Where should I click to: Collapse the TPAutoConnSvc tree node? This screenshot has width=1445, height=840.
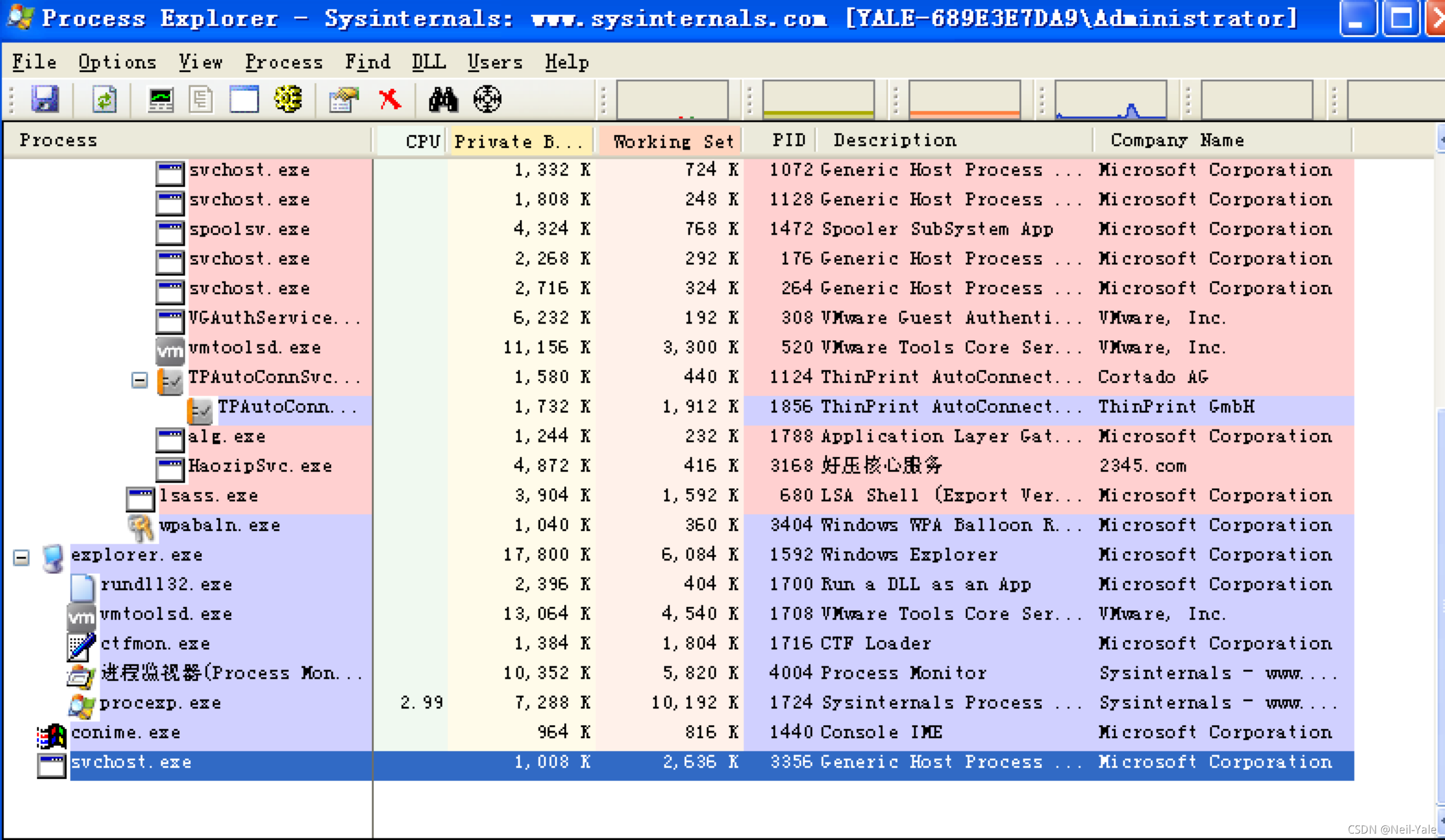139,380
